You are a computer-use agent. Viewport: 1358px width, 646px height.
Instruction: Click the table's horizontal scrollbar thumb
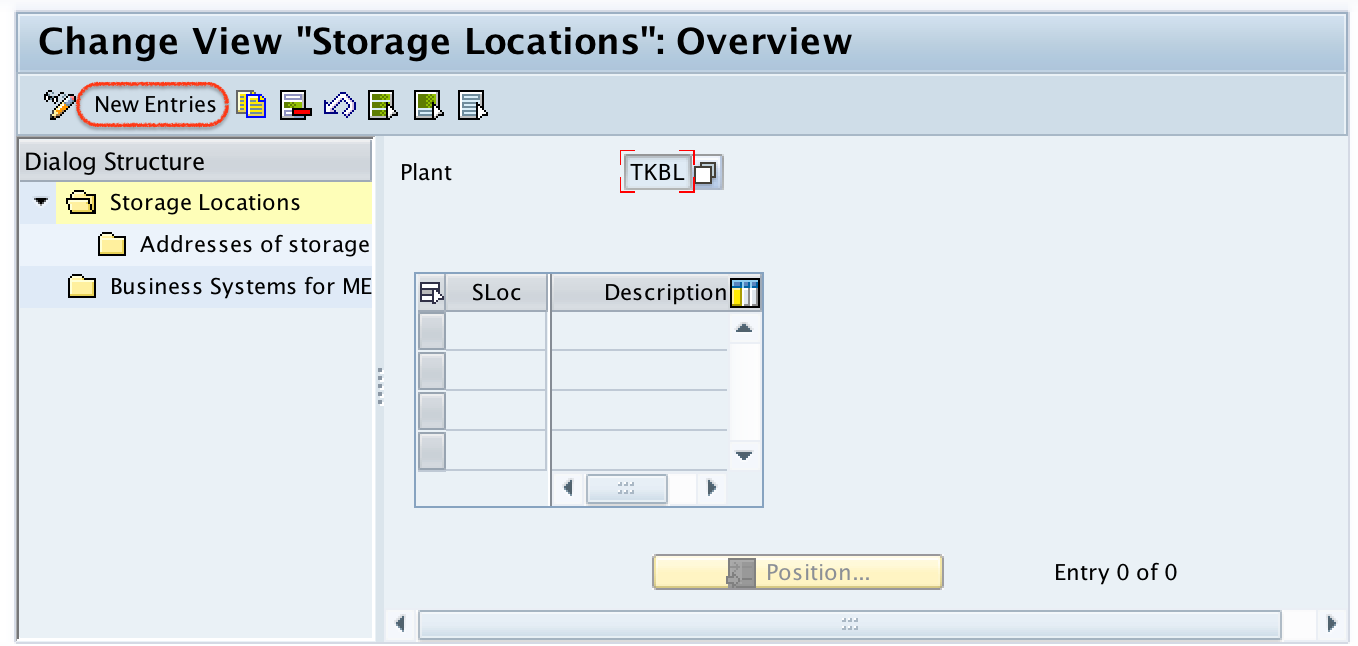(627, 488)
